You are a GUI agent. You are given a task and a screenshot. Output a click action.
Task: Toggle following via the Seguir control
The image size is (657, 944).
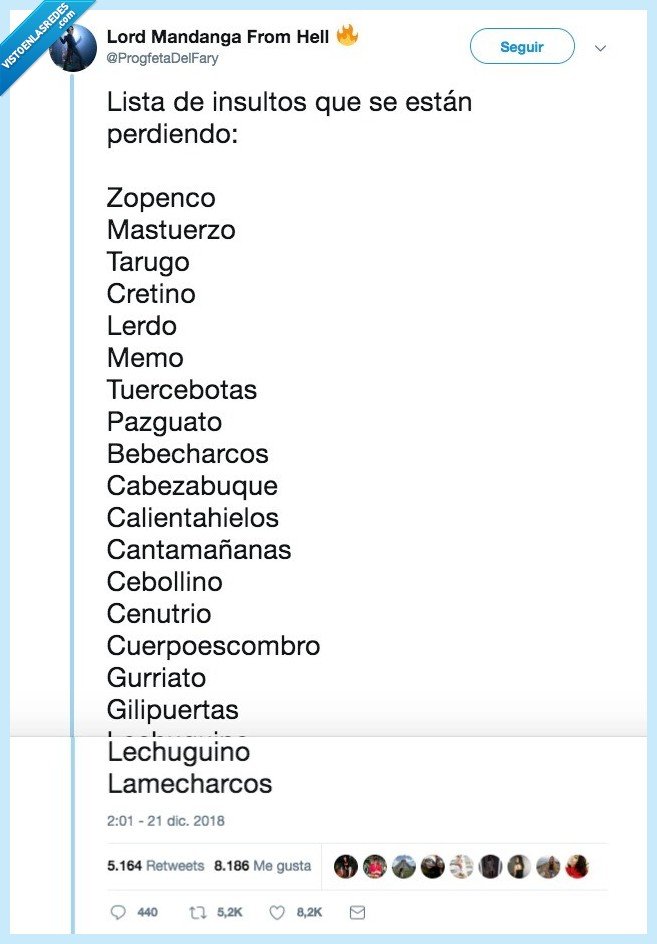[521, 46]
